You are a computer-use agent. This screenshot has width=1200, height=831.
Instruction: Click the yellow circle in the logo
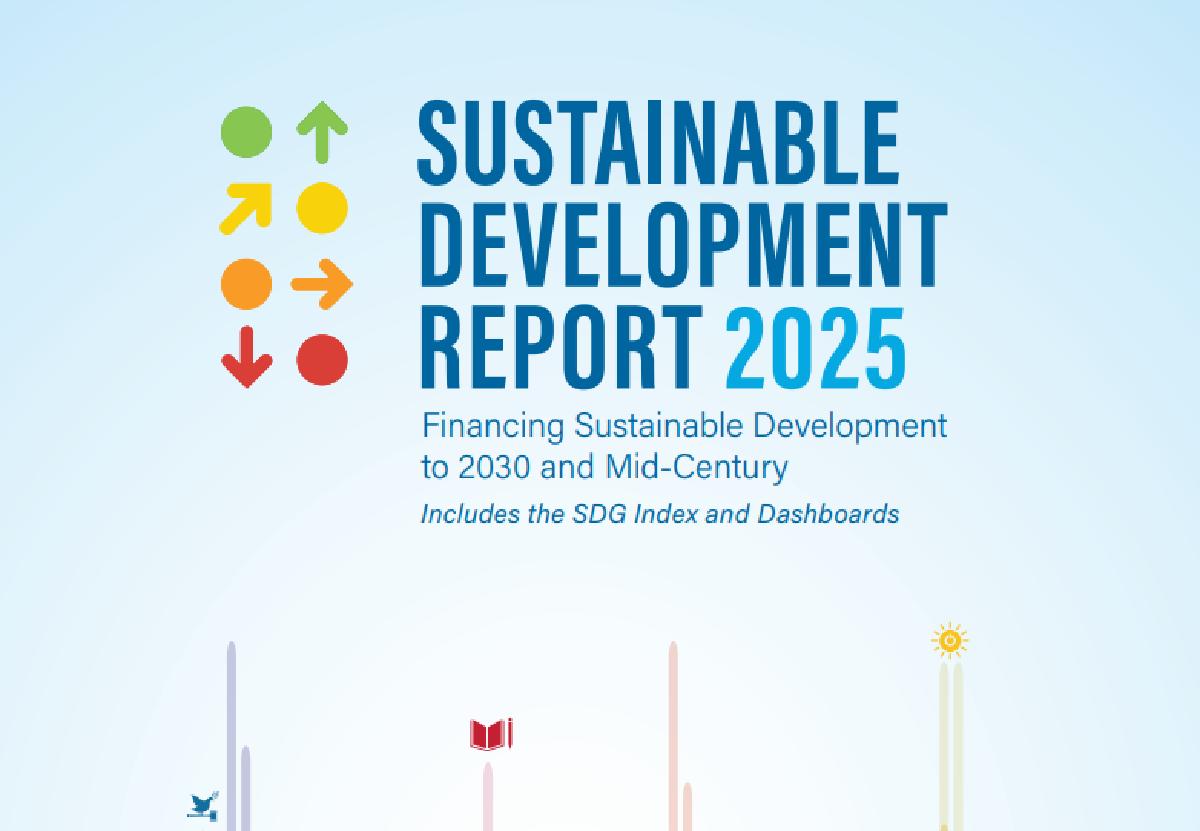coord(322,208)
